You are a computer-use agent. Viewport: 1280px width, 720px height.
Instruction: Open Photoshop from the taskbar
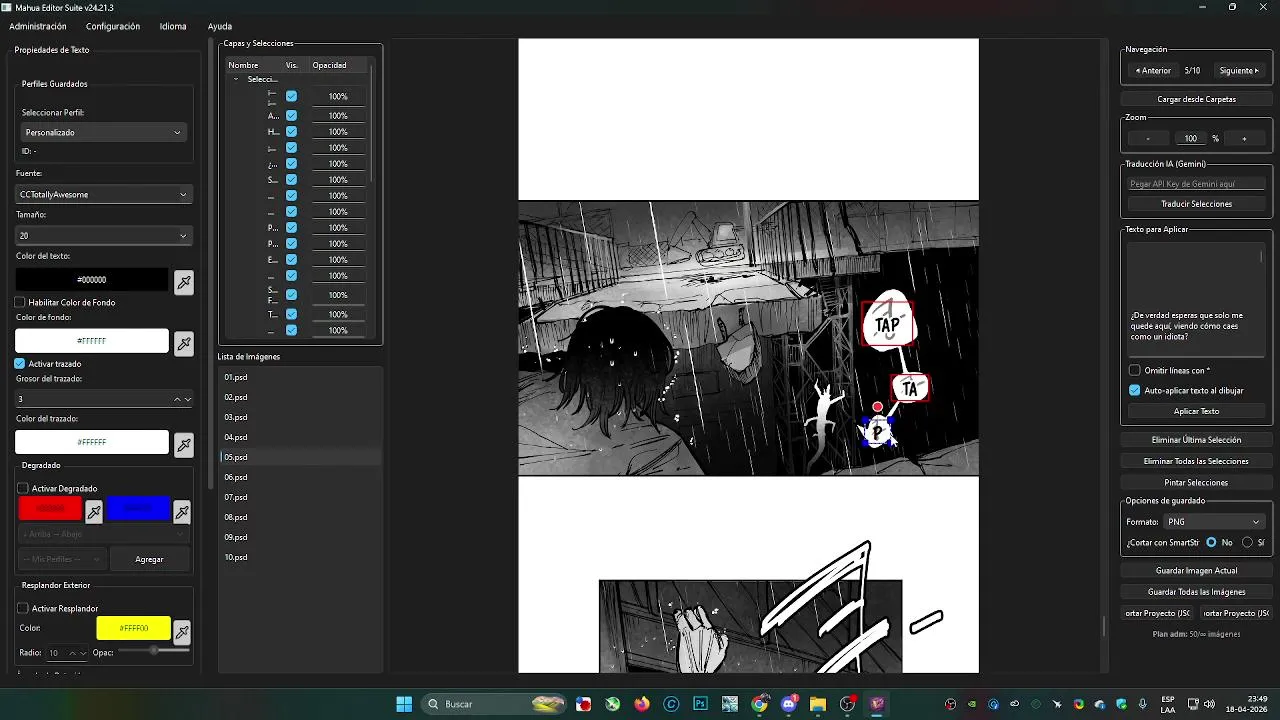(701, 704)
